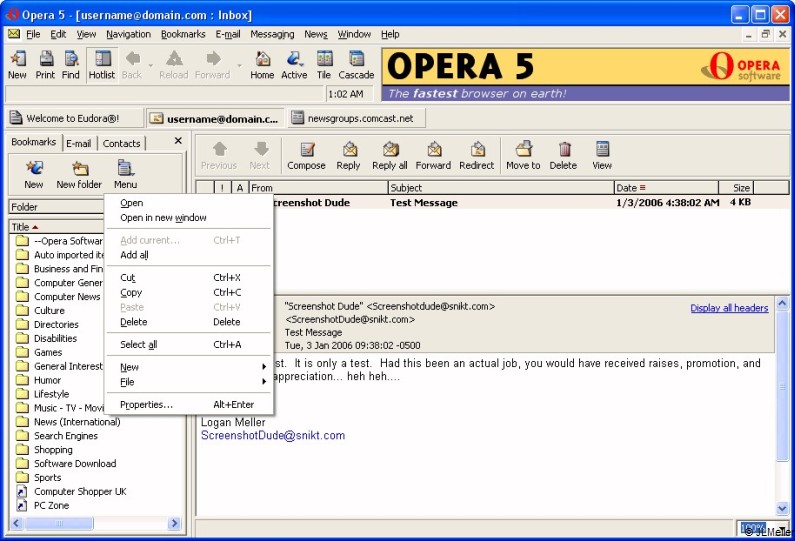Click the Reply all icon
This screenshot has height=541, width=795.
coord(389,156)
